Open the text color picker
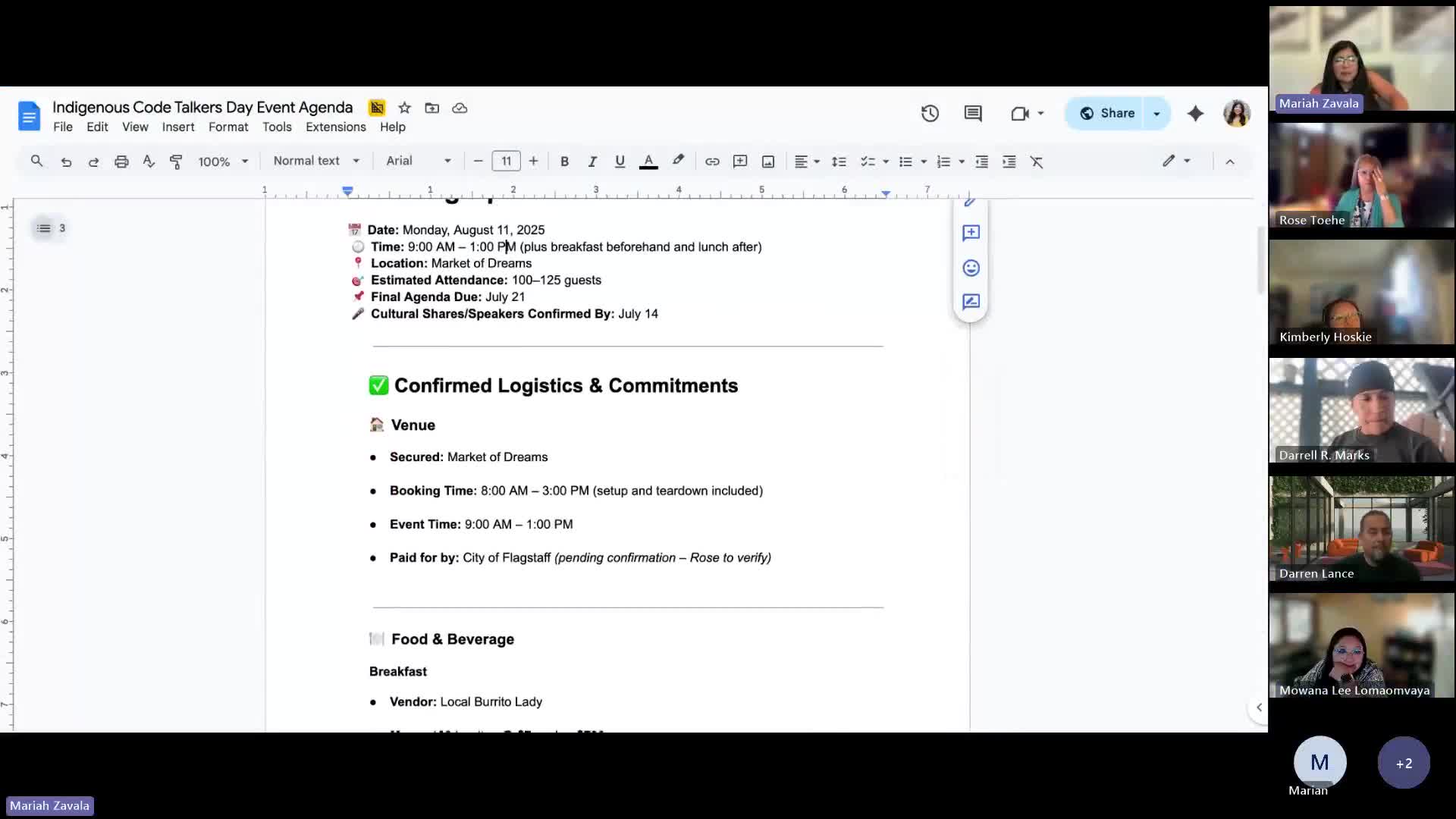The height and width of the screenshot is (819, 1456). pos(648,162)
